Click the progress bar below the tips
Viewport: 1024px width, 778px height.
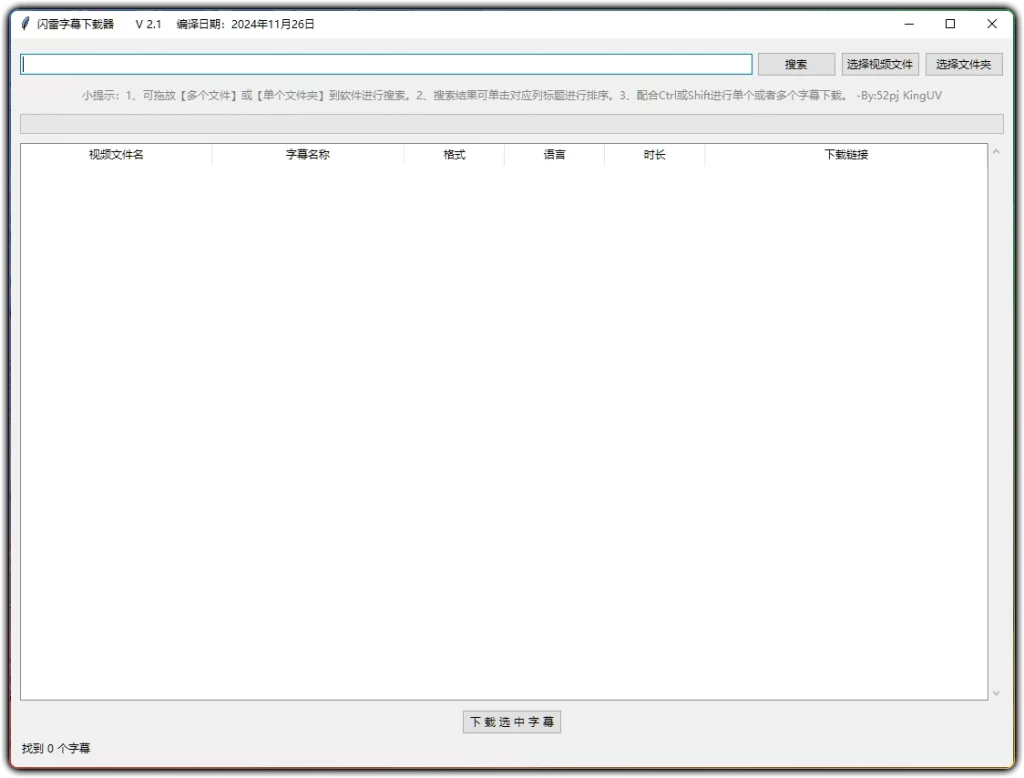click(511, 123)
